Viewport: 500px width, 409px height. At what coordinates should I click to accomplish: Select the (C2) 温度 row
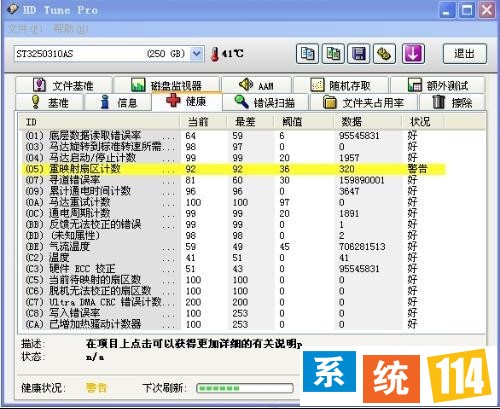pyautogui.click(x=233, y=258)
